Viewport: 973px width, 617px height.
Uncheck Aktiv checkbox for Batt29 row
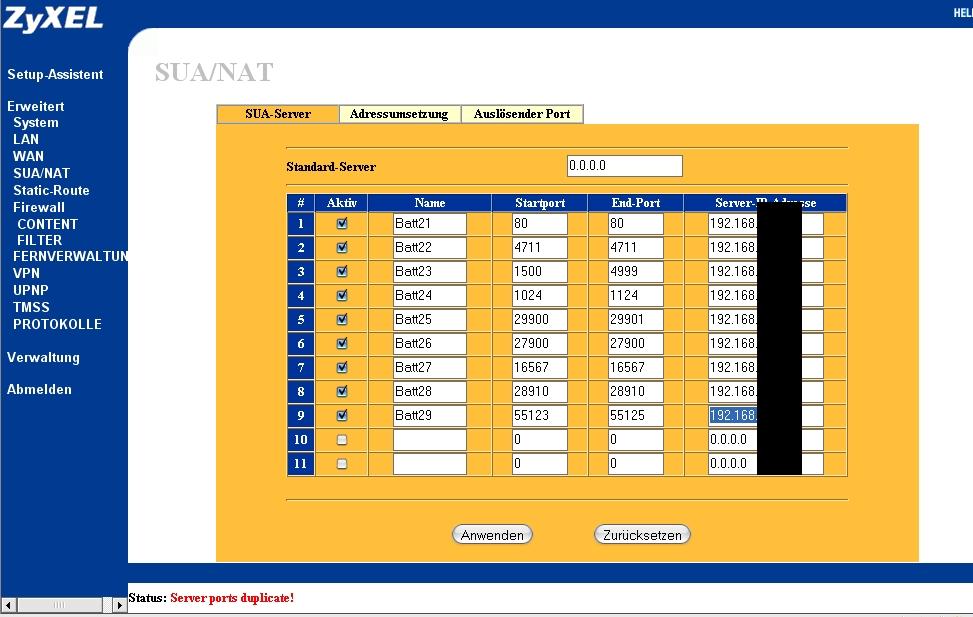342,415
